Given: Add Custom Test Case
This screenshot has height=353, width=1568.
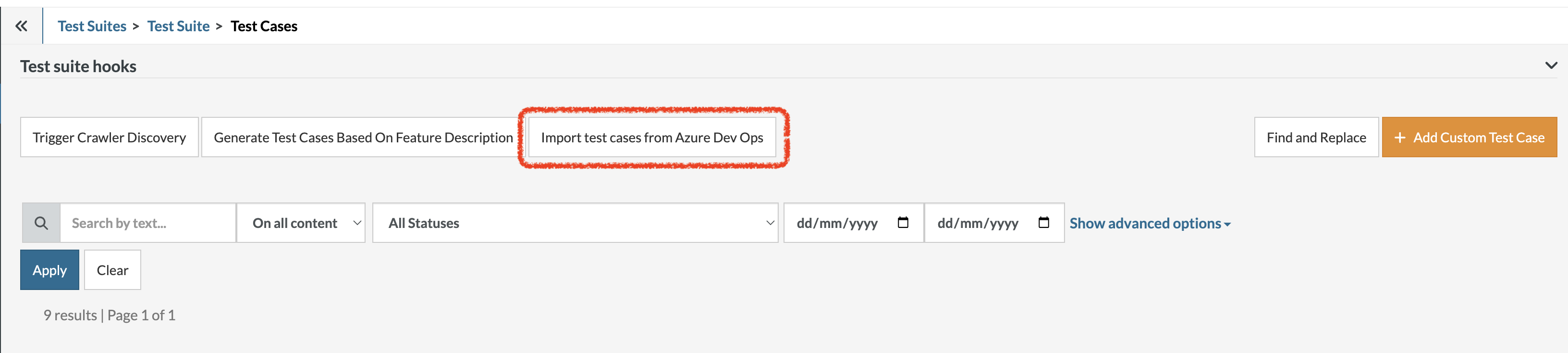Looking at the screenshot, I should click(x=1469, y=138).
